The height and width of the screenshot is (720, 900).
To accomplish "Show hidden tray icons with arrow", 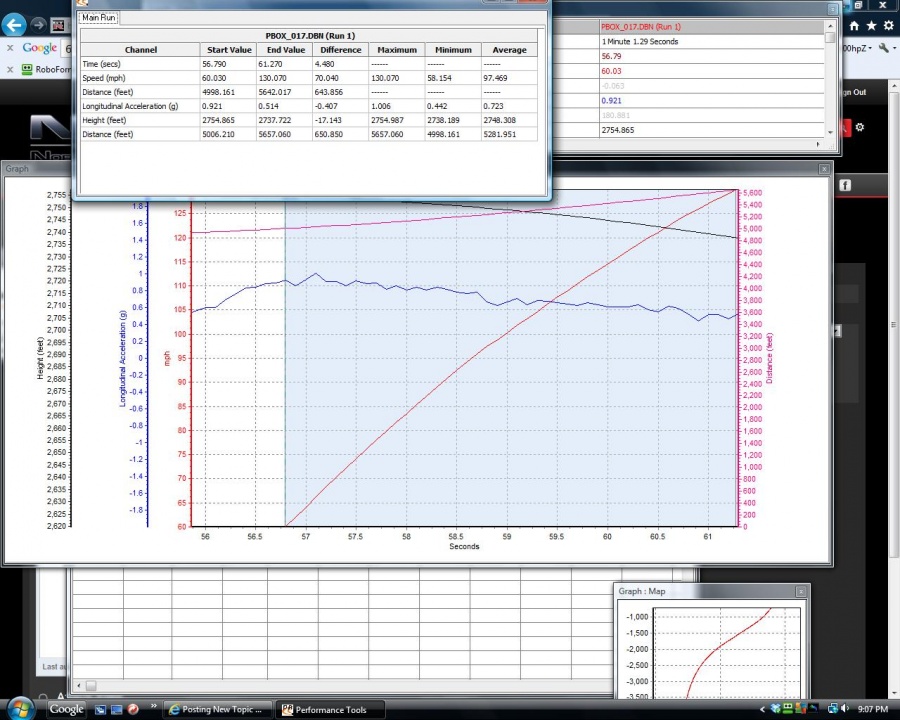I will pos(762,710).
